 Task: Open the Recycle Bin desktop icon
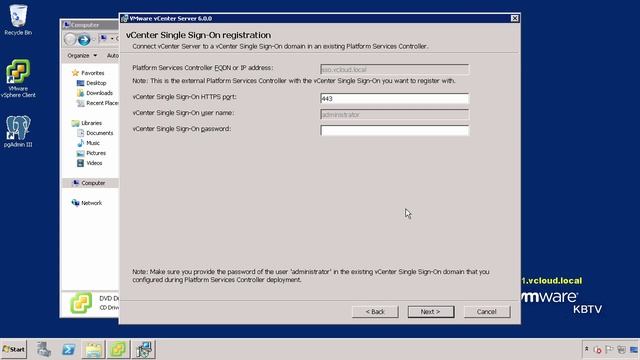point(18,20)
